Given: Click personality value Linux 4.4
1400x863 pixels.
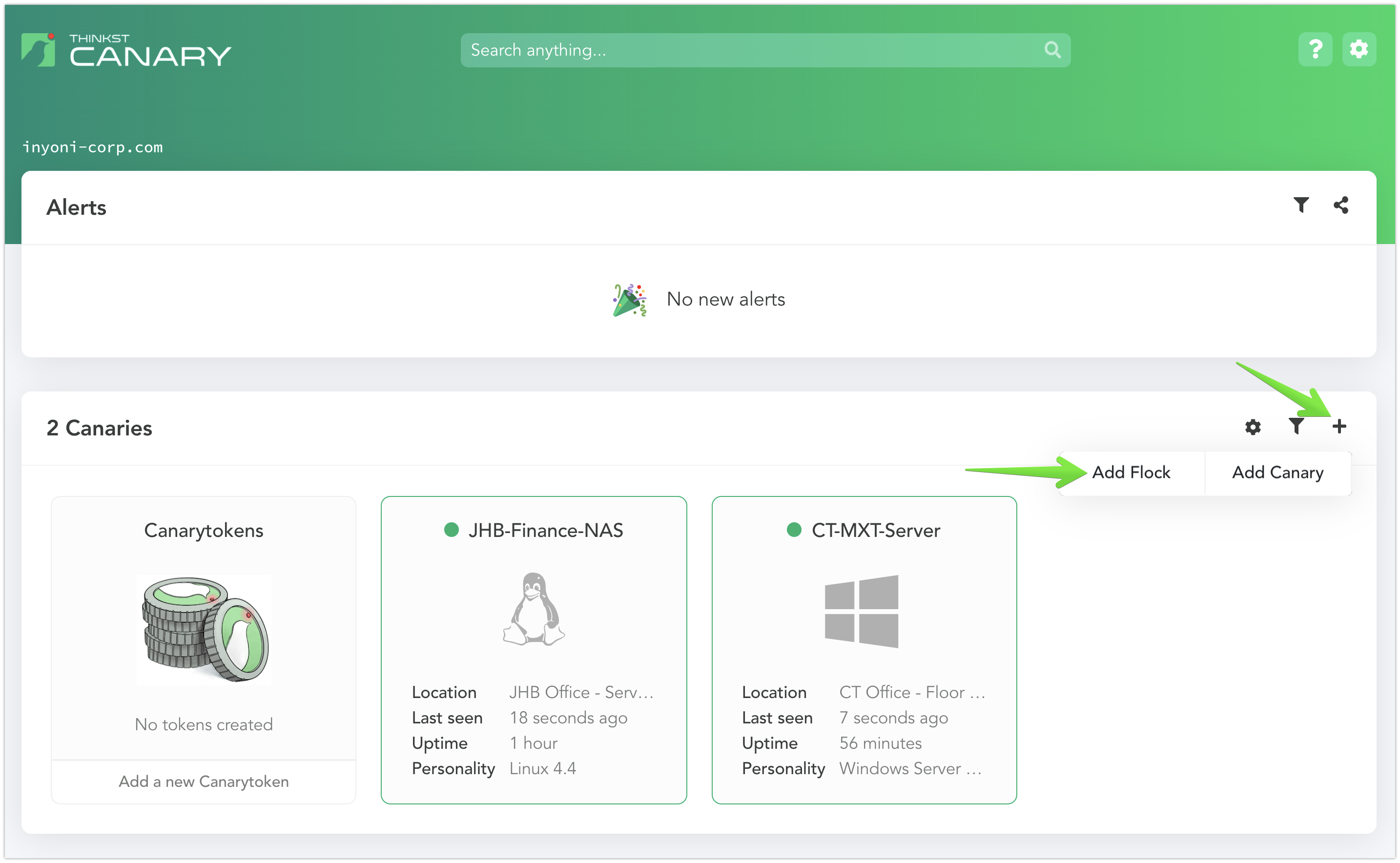Looking at the screenshot, I should (543, 769).
